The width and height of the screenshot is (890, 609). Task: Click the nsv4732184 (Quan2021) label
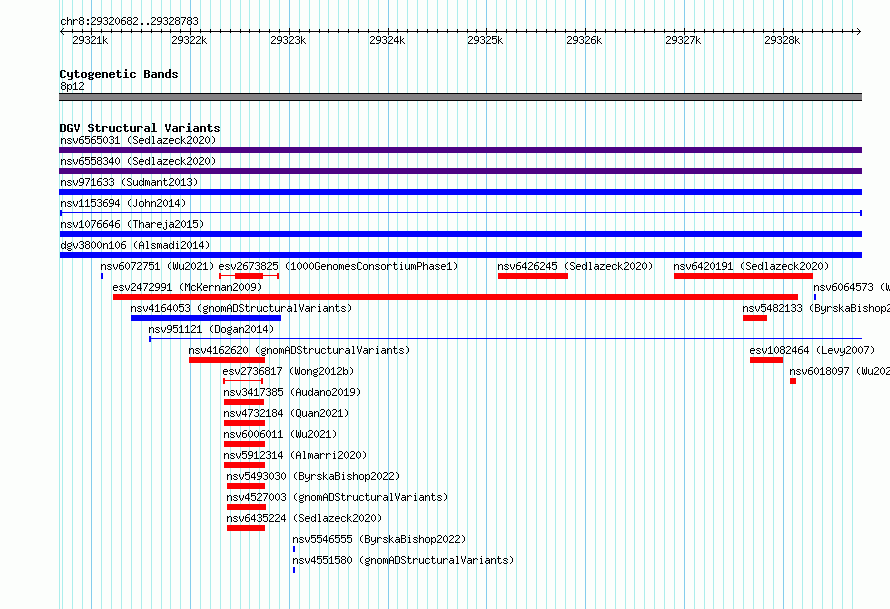click(286, 413)
